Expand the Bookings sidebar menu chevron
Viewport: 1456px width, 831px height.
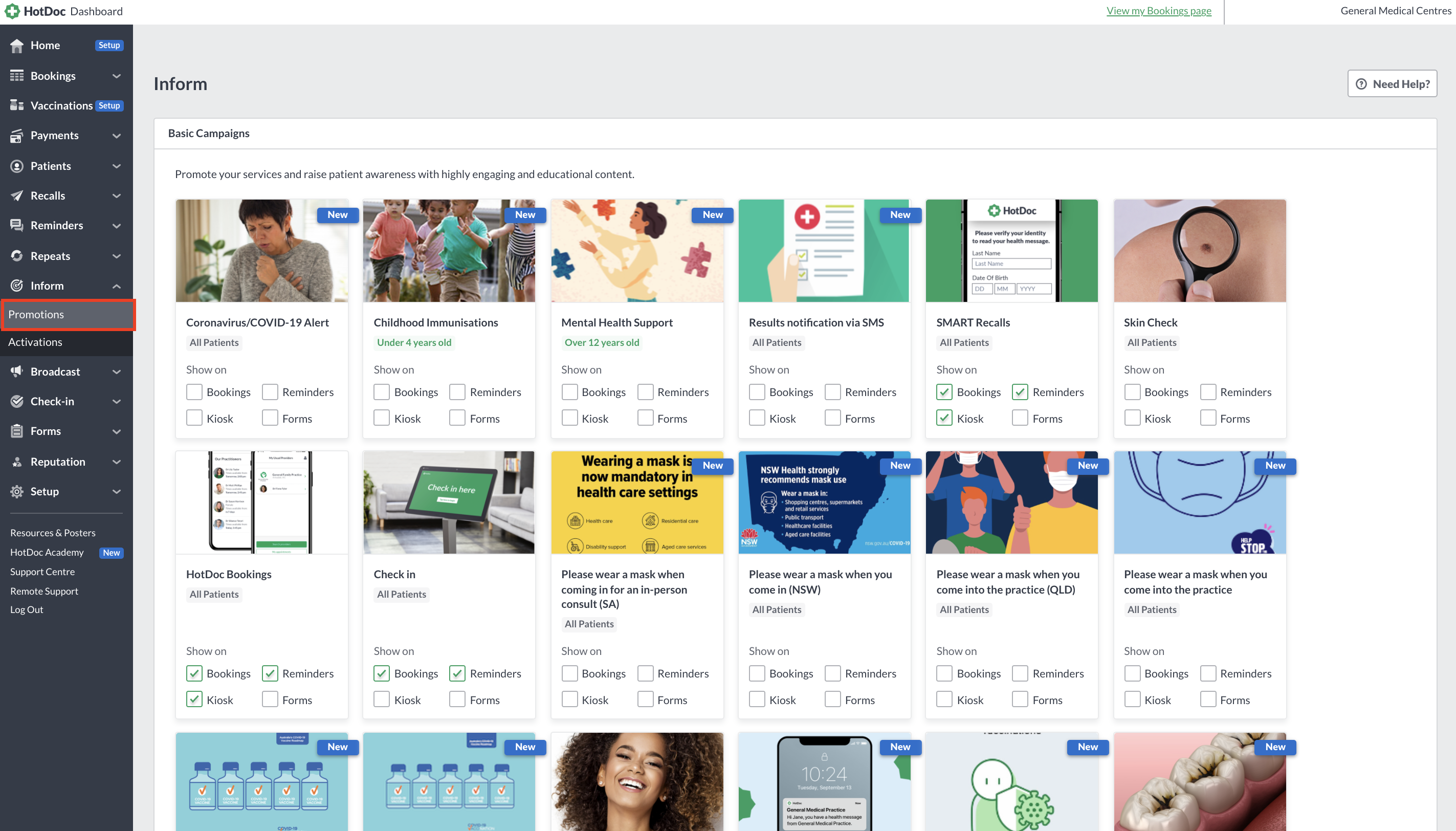coord(117,76)
